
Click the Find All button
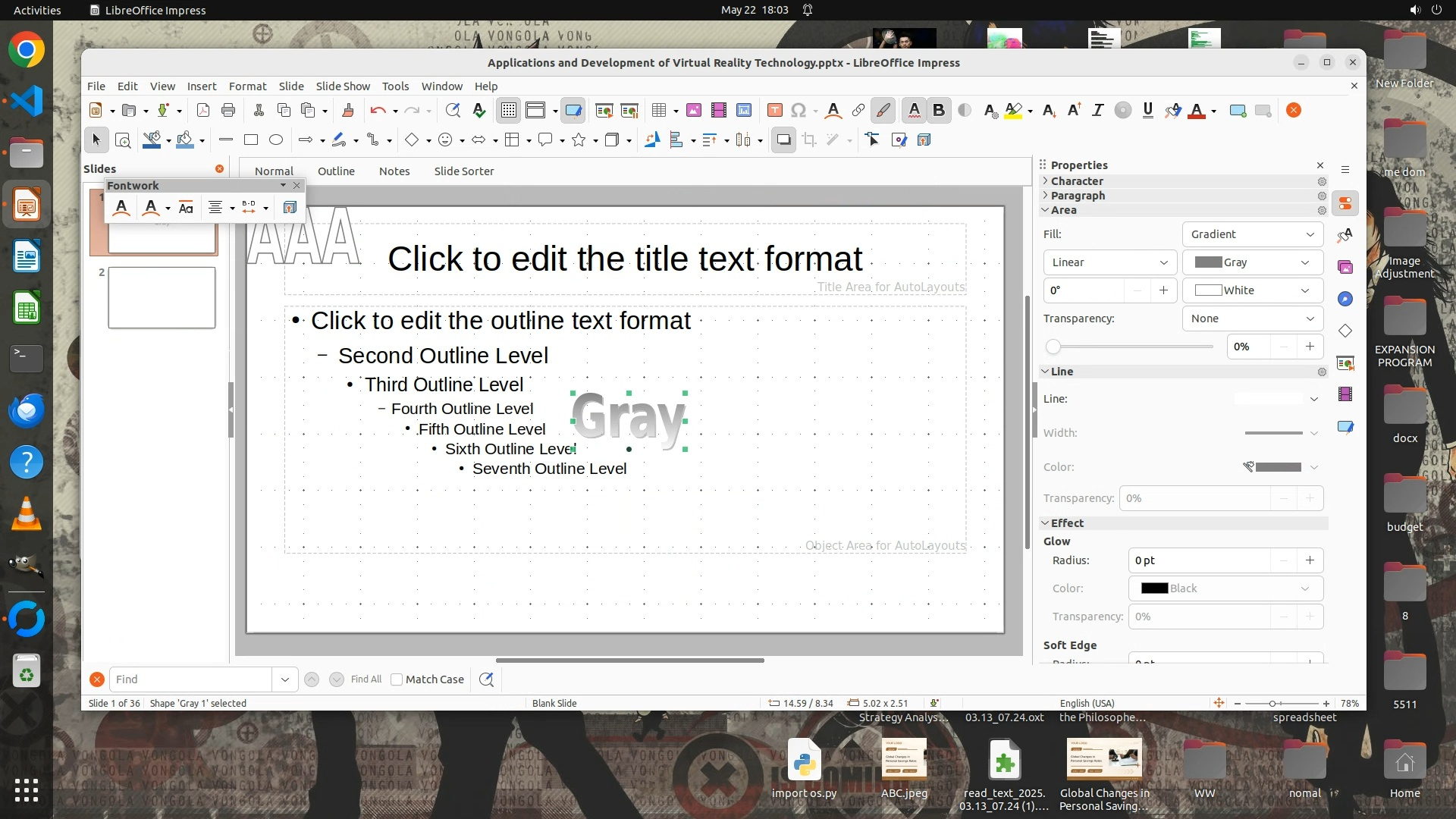point(366,679)
